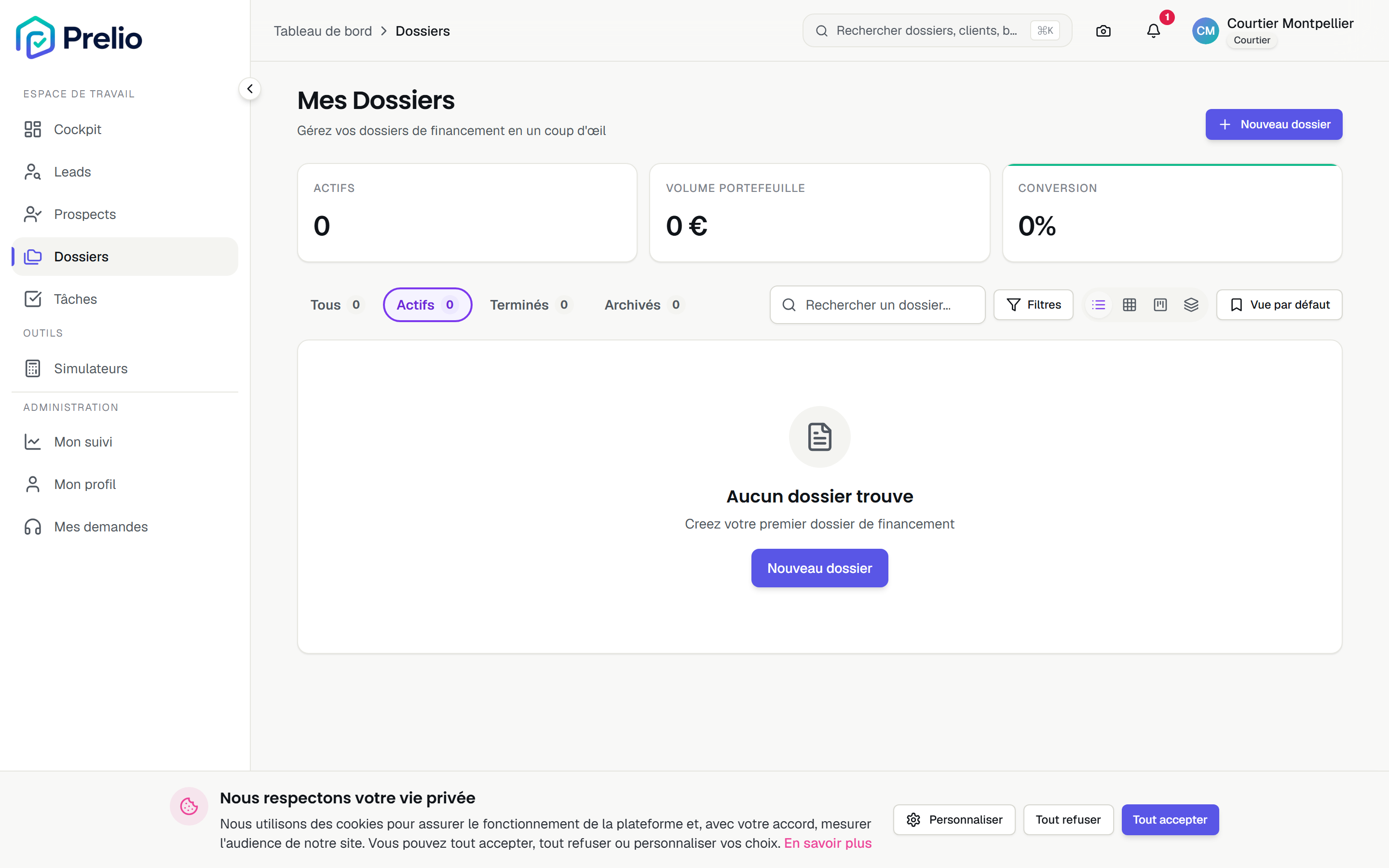1389x868 pixels.
Task: Select the Actifs stat card
Action: coord(467,213)
